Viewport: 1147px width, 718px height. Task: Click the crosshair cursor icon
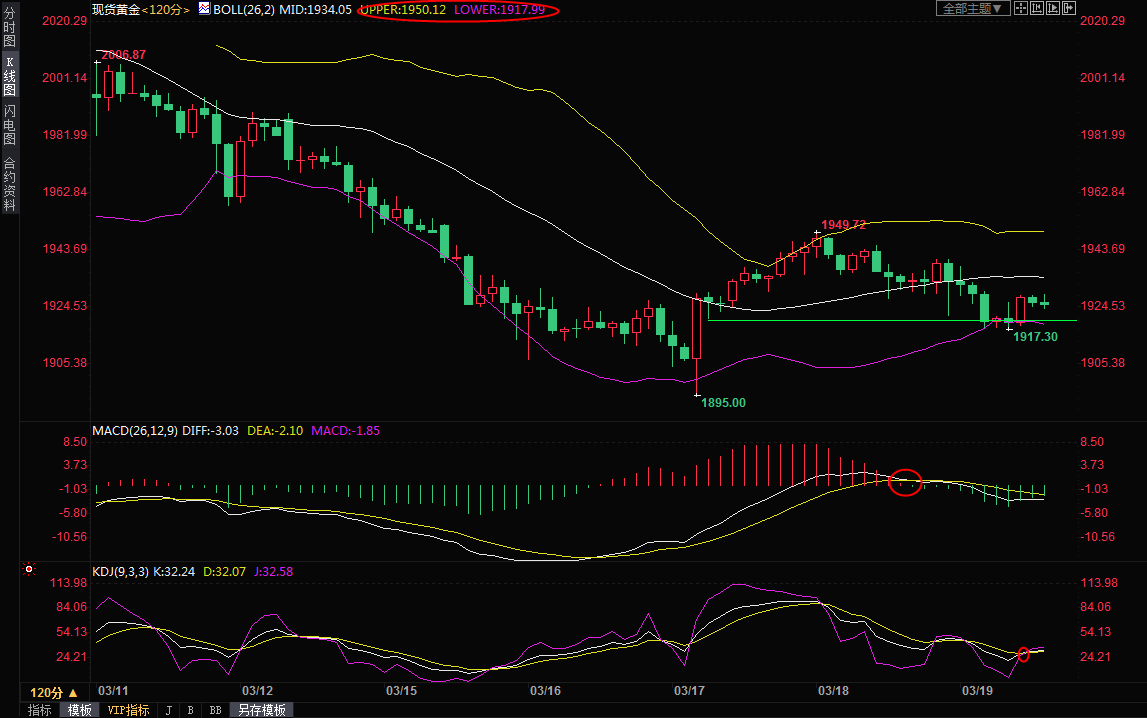click(1020, 9)
